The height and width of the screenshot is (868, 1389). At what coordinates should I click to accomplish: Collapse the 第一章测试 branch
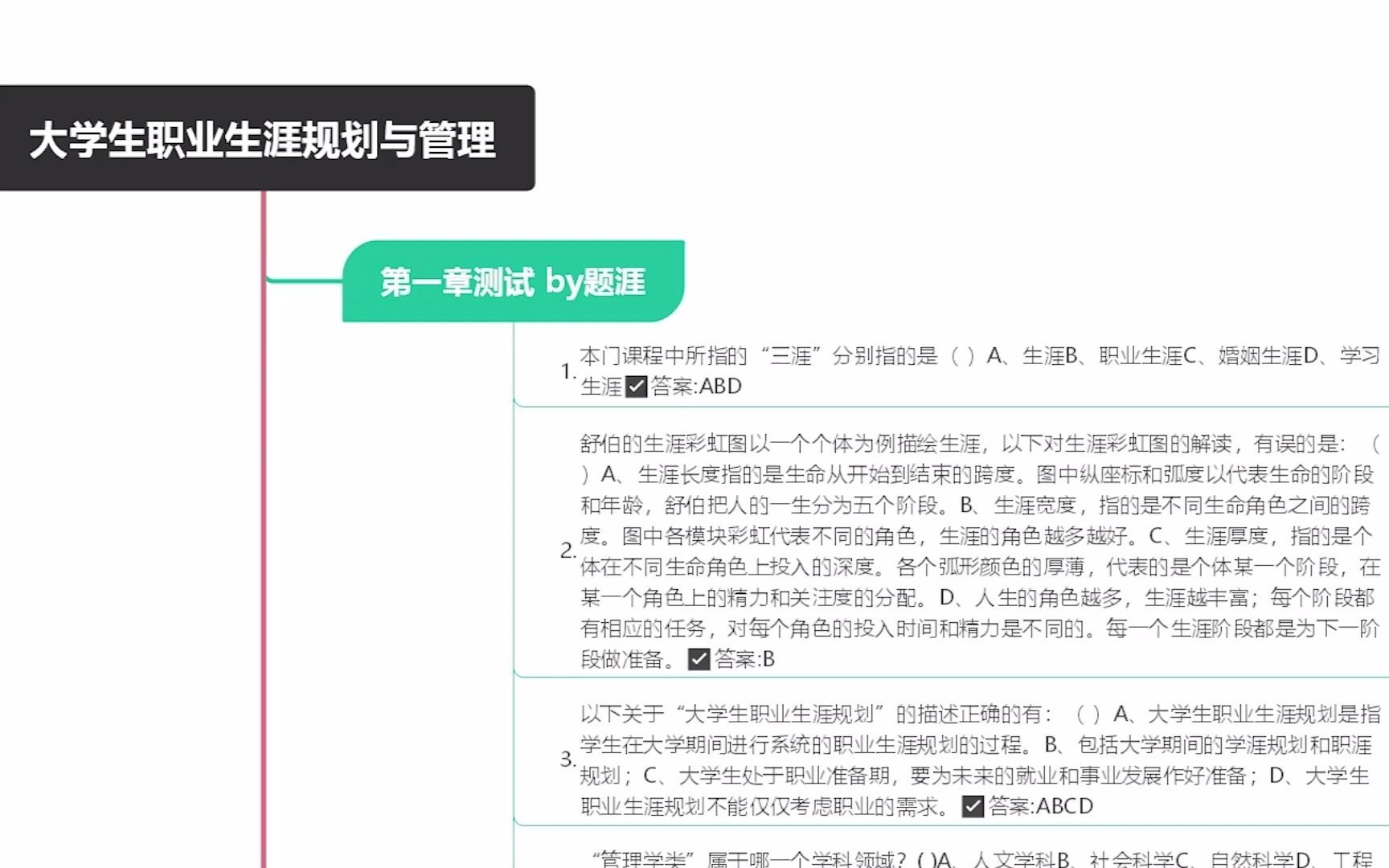(513, 321)
